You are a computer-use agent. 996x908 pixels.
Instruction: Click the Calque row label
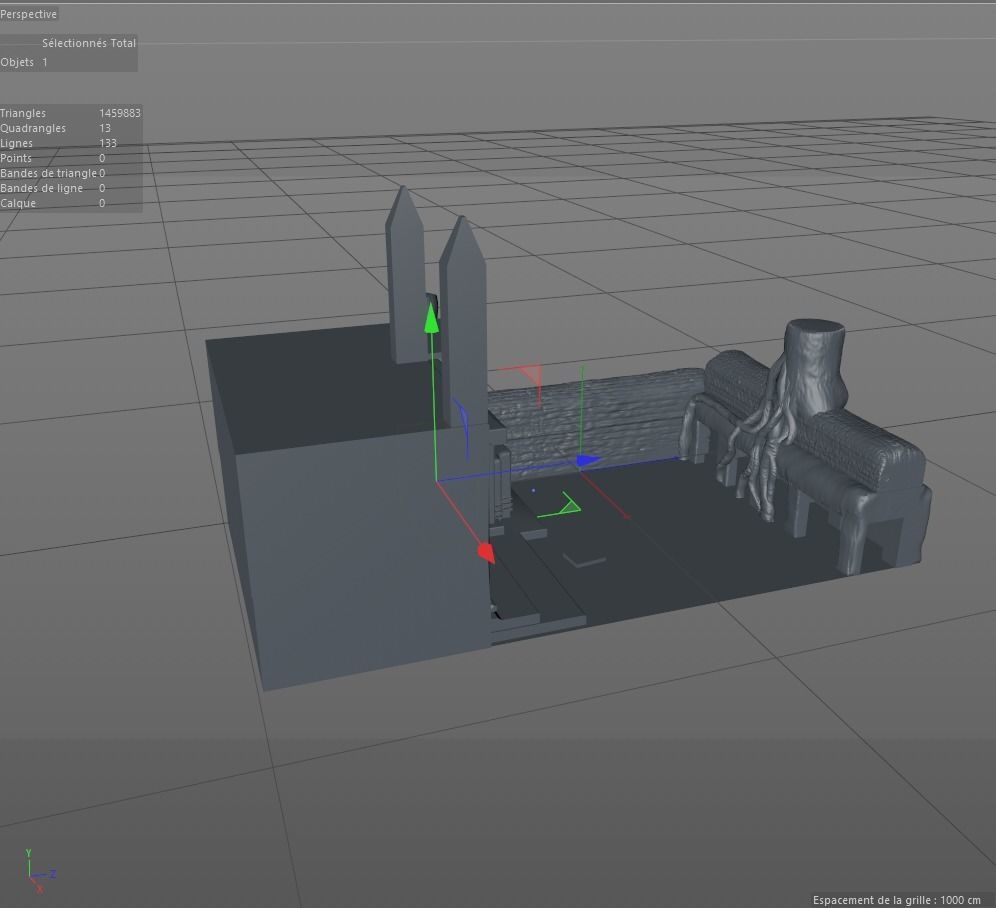[18, 203]
